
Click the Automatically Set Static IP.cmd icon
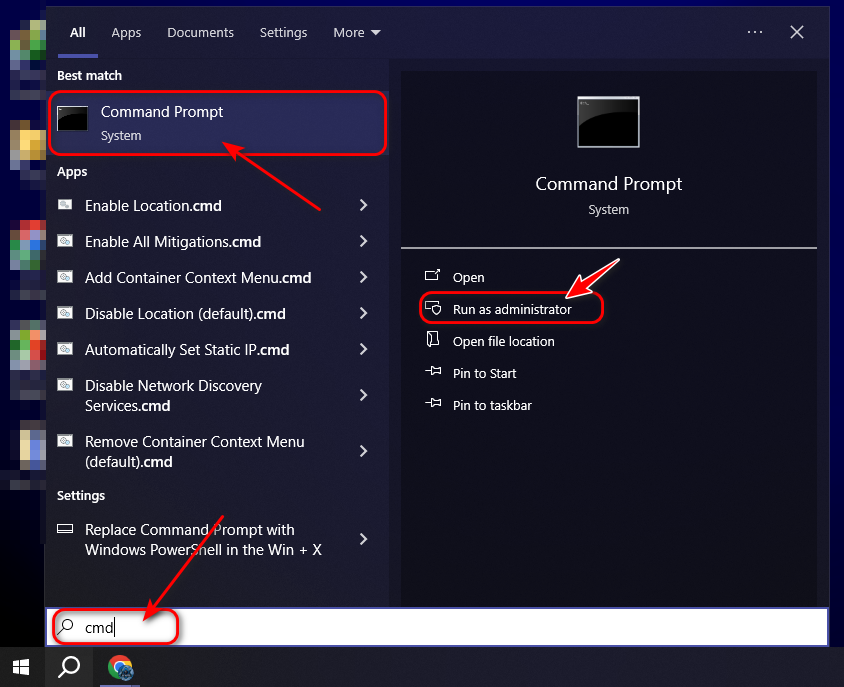pyautogui.click(x=65, y=349)
